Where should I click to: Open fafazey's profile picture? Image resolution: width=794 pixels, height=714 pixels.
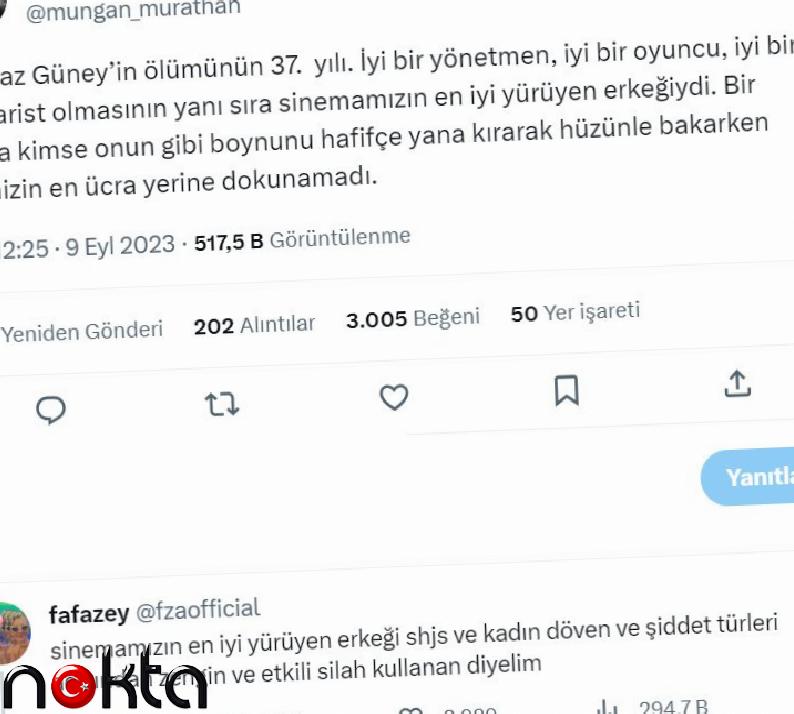point(14,632)
